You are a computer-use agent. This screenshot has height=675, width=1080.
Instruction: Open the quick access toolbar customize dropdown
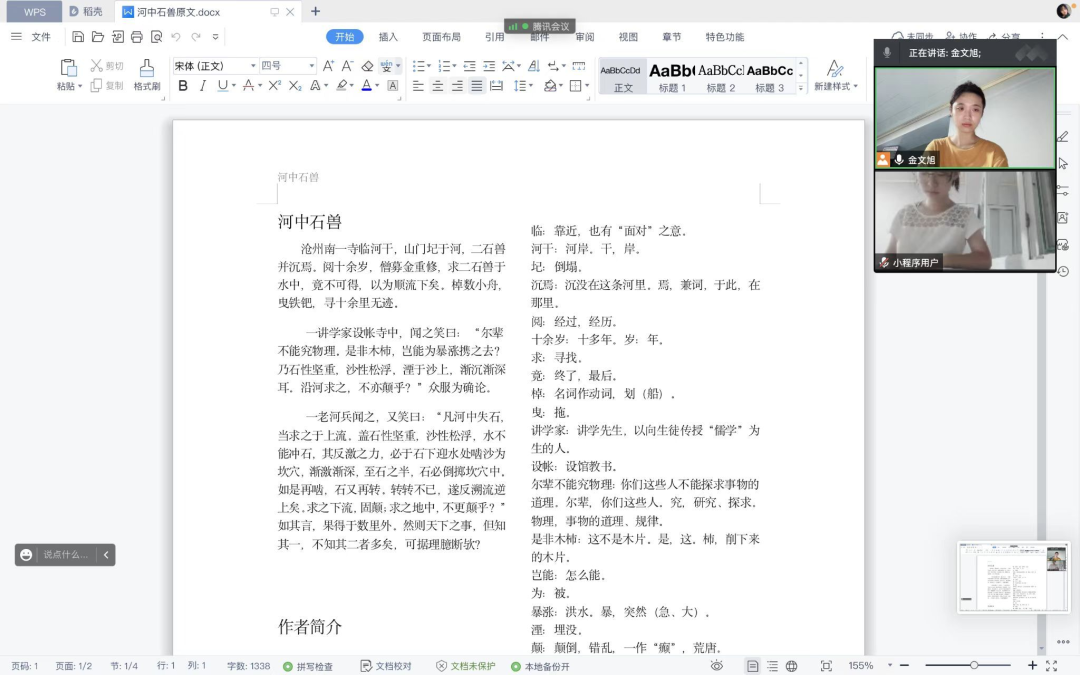pos(216,37)
